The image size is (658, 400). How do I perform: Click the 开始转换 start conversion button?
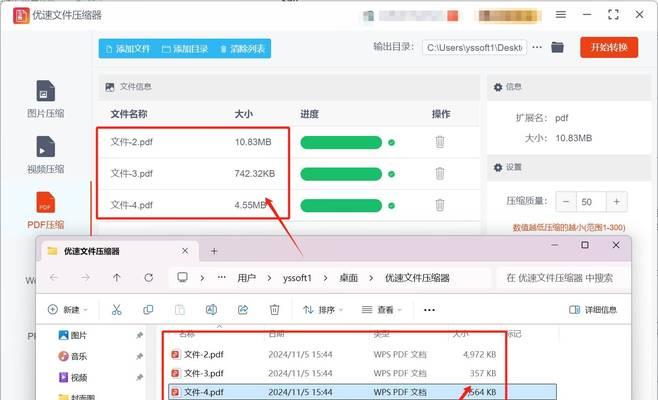[x=609, y=47]
